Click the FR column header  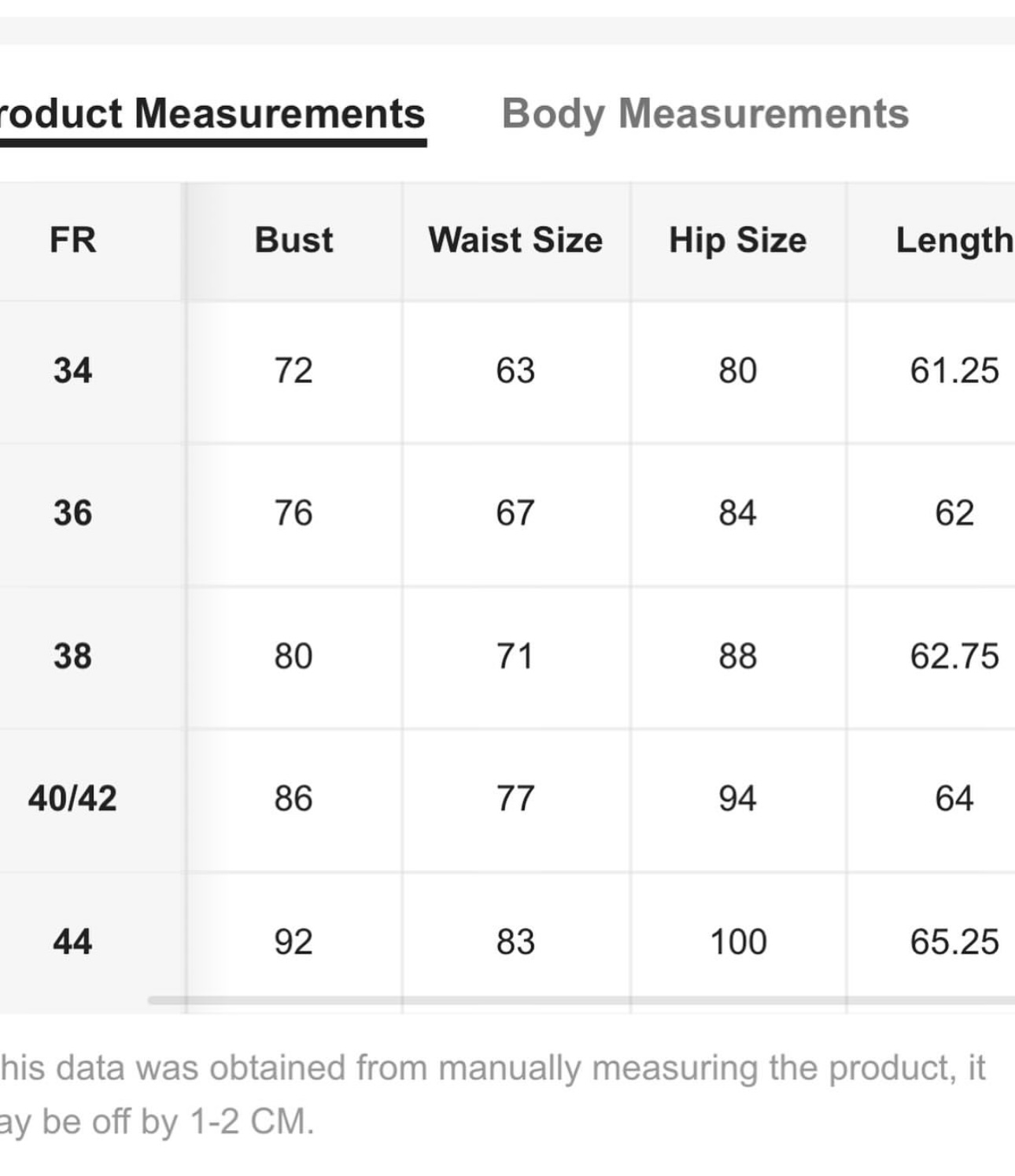pyautogui.click(x=72, y=240)
